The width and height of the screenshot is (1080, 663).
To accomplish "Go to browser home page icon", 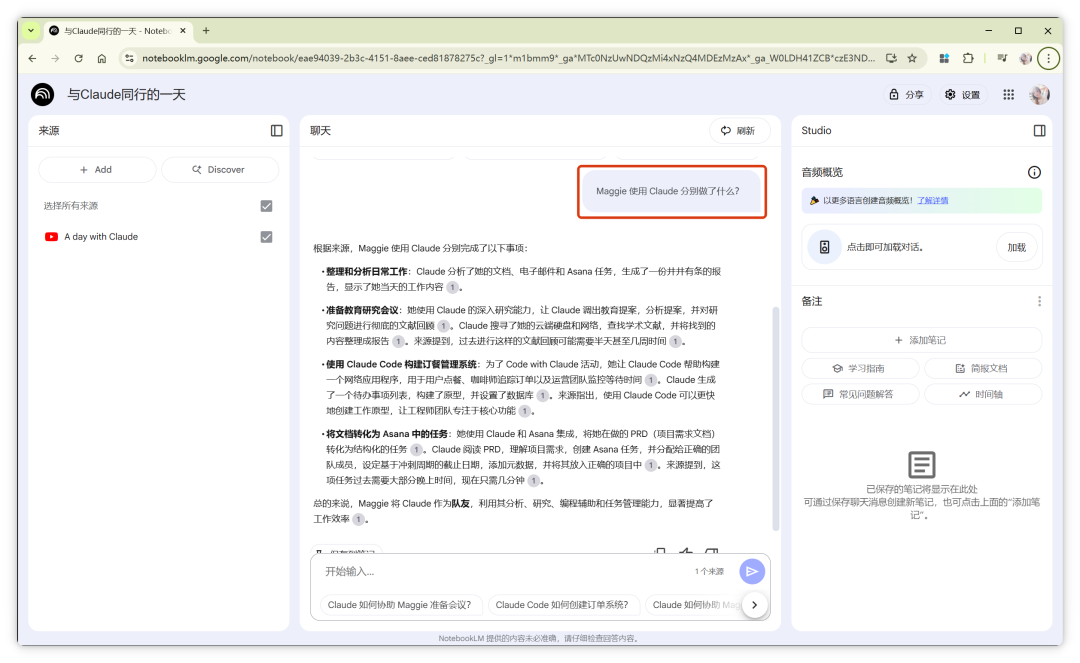I will [102, 59].
